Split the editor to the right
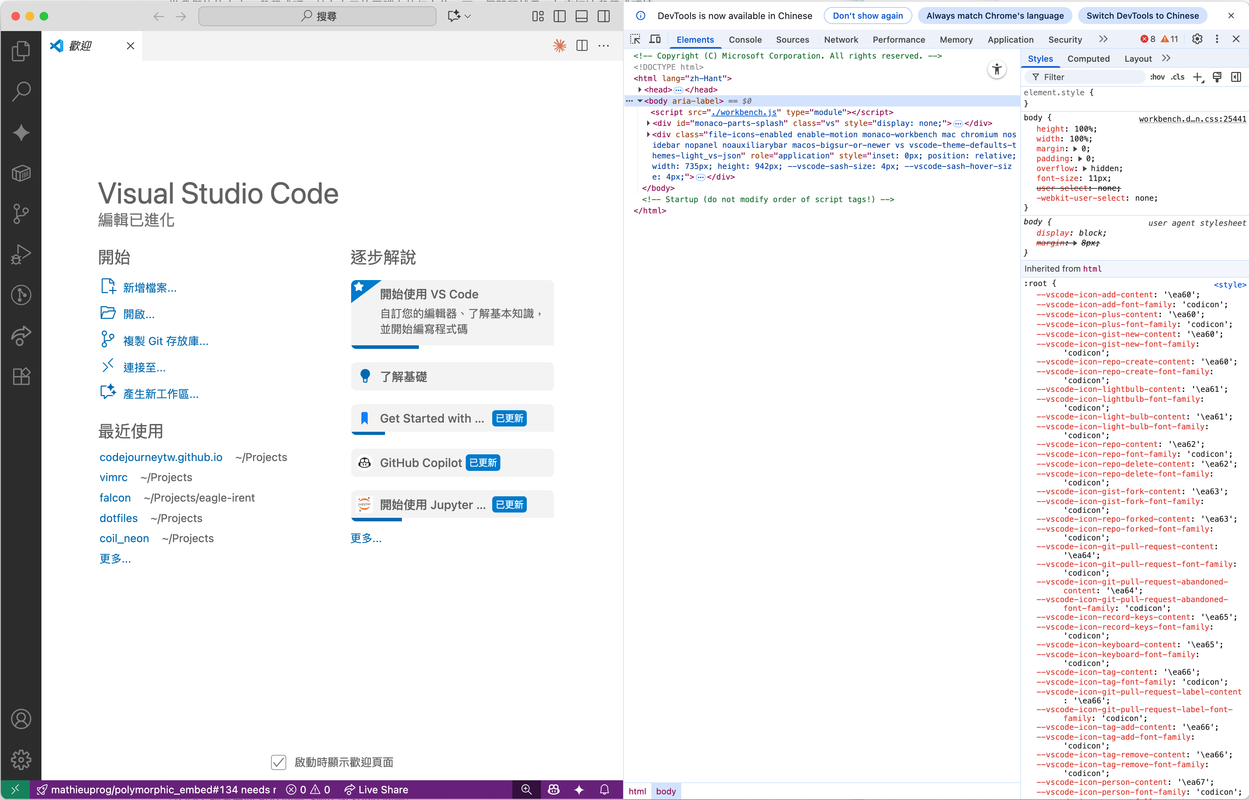 (582, 46)
